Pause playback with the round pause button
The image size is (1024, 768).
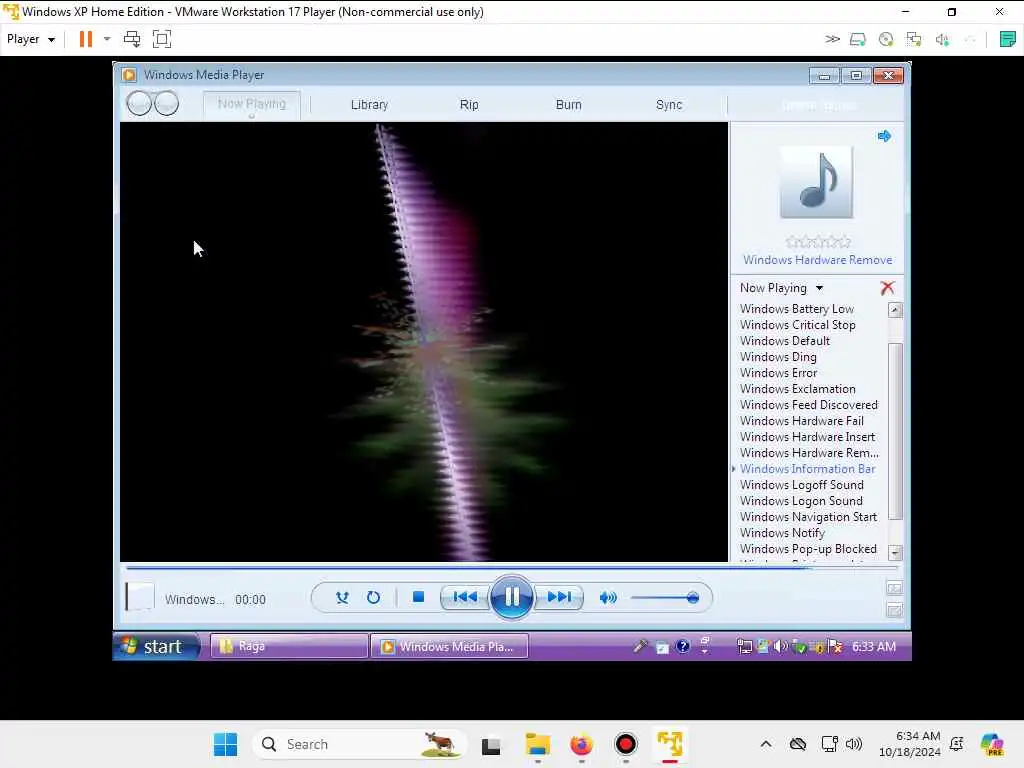coord(511,597)
